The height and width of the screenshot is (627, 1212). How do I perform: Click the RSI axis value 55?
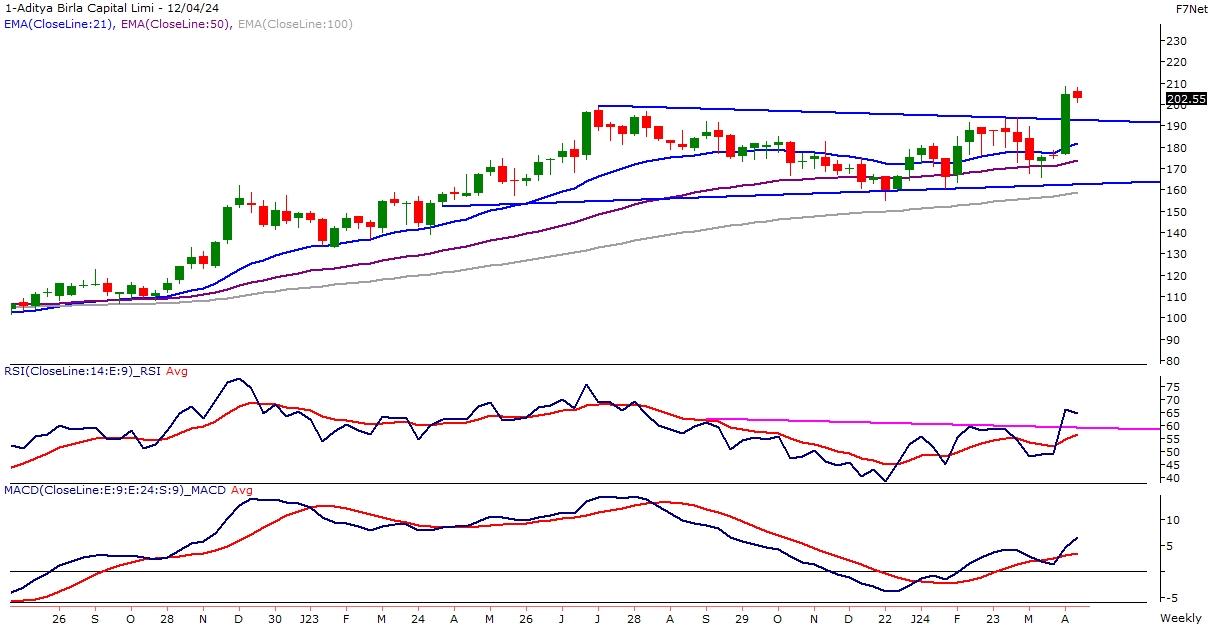click(x=1173, y=439)
